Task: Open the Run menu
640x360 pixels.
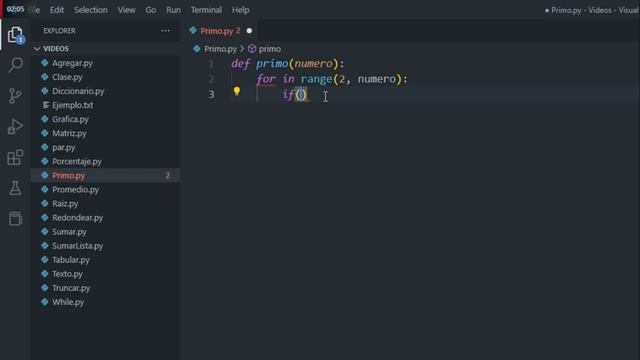Action: (173, 10)
